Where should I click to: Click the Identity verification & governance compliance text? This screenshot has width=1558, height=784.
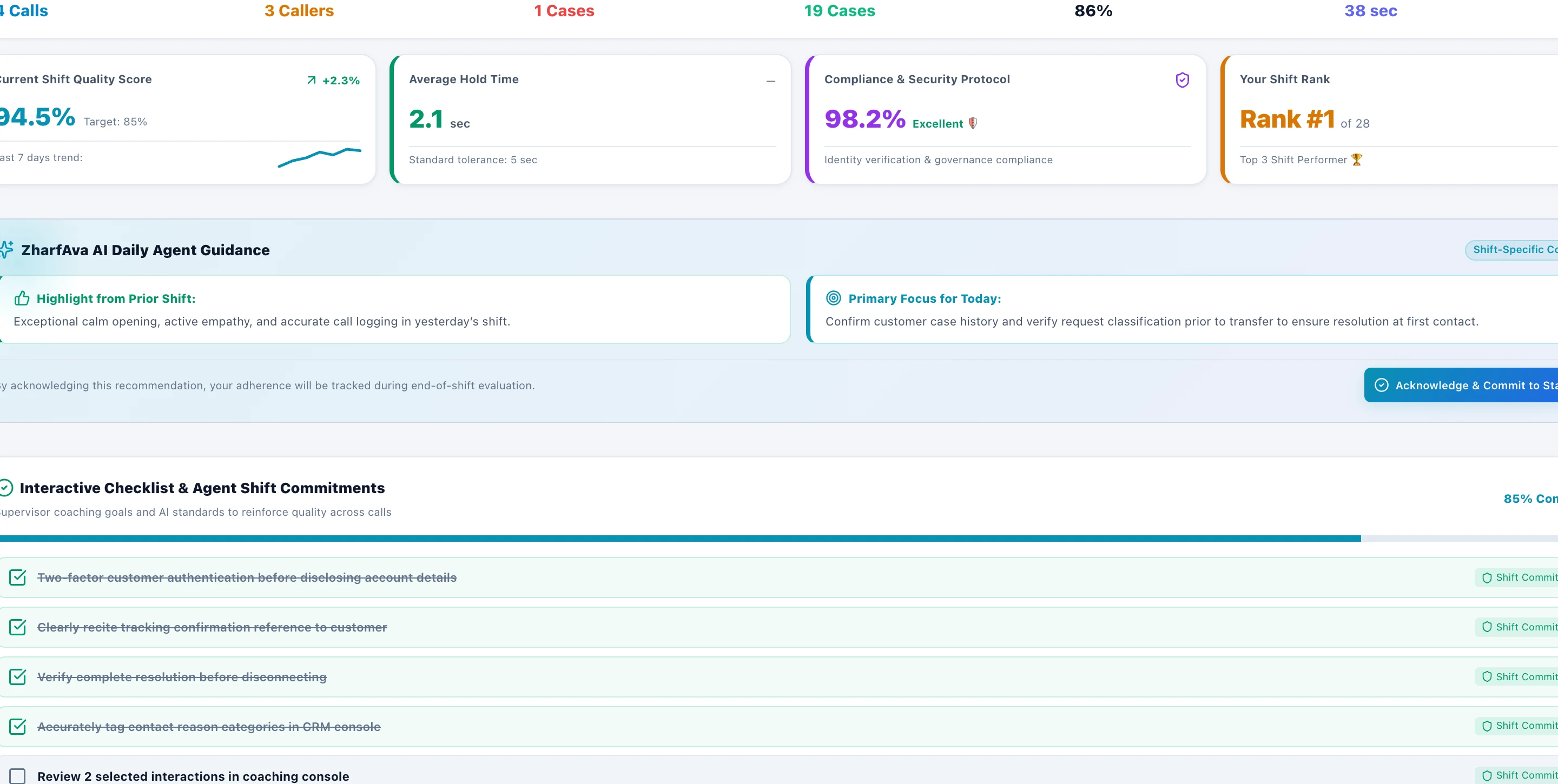pyautogui.click(x=938, y=160)
